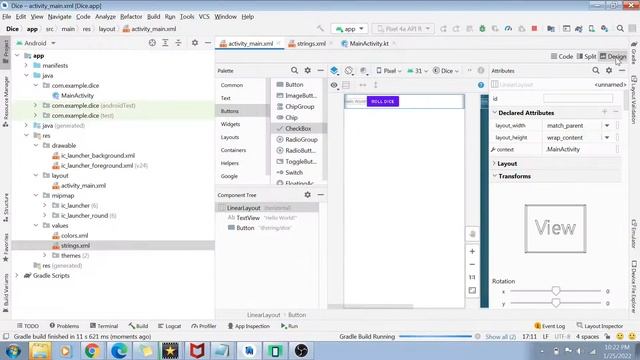Open Project panel settings gear
Screen dimensions: 640x360
tap(195, 43)
